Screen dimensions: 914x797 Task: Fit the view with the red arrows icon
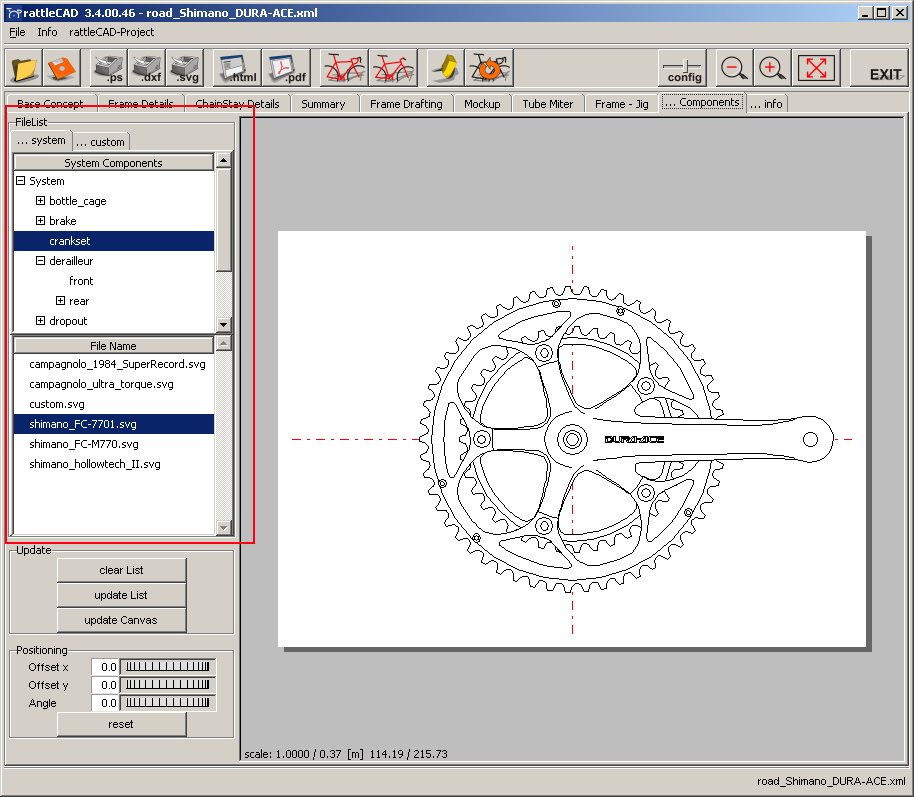tap(815, 68)
